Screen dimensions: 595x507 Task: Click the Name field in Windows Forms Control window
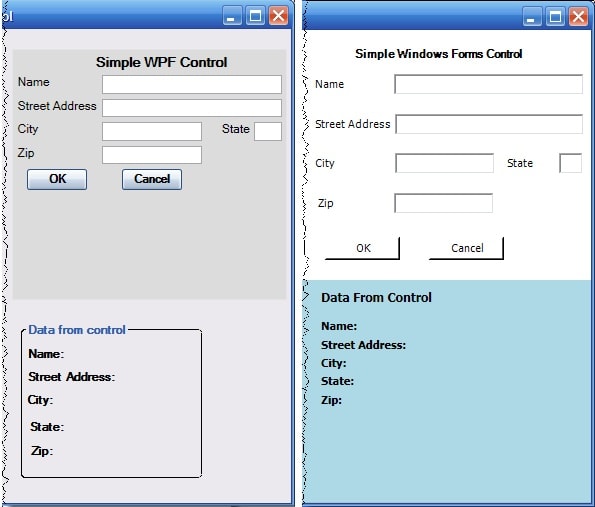click(488, 84)
